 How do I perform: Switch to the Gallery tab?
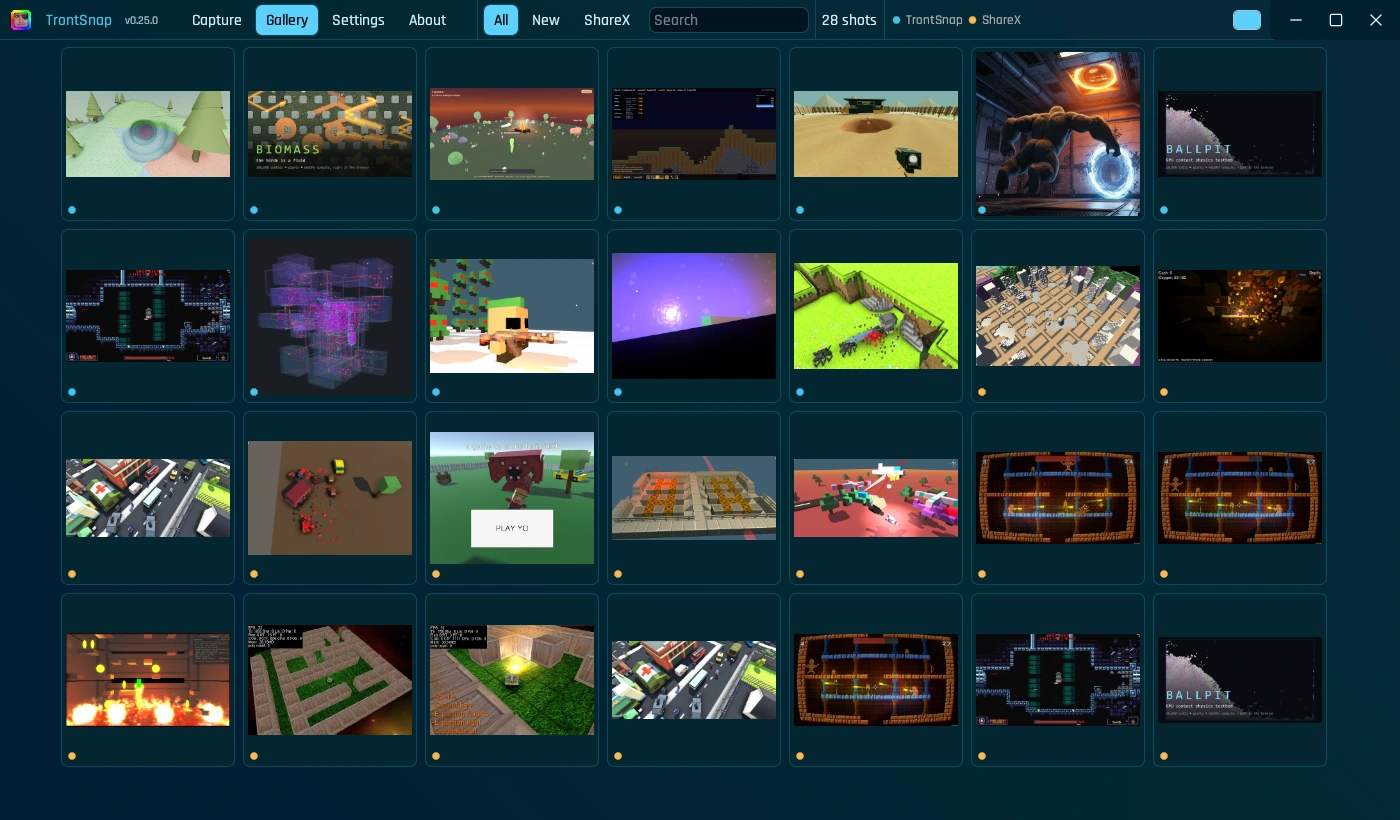(x=287, y=20)
